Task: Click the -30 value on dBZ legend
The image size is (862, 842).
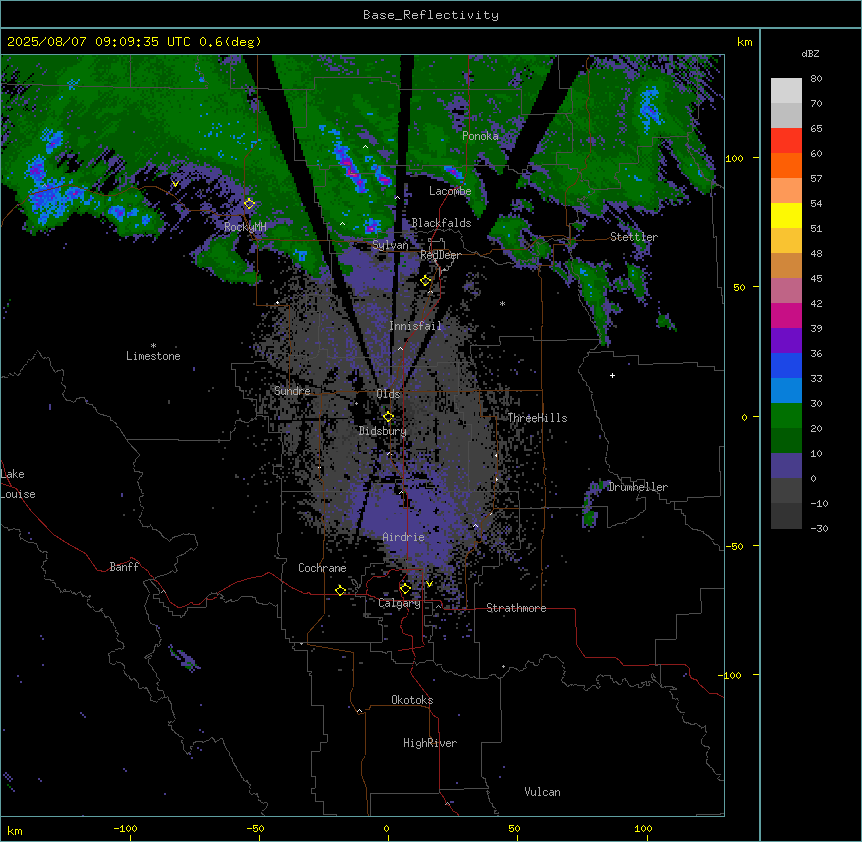Action: pos(819,528)
